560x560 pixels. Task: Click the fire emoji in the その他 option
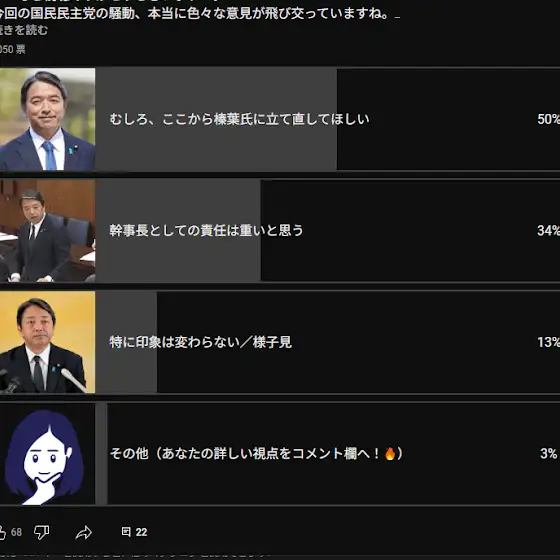[x=390, y=453]
